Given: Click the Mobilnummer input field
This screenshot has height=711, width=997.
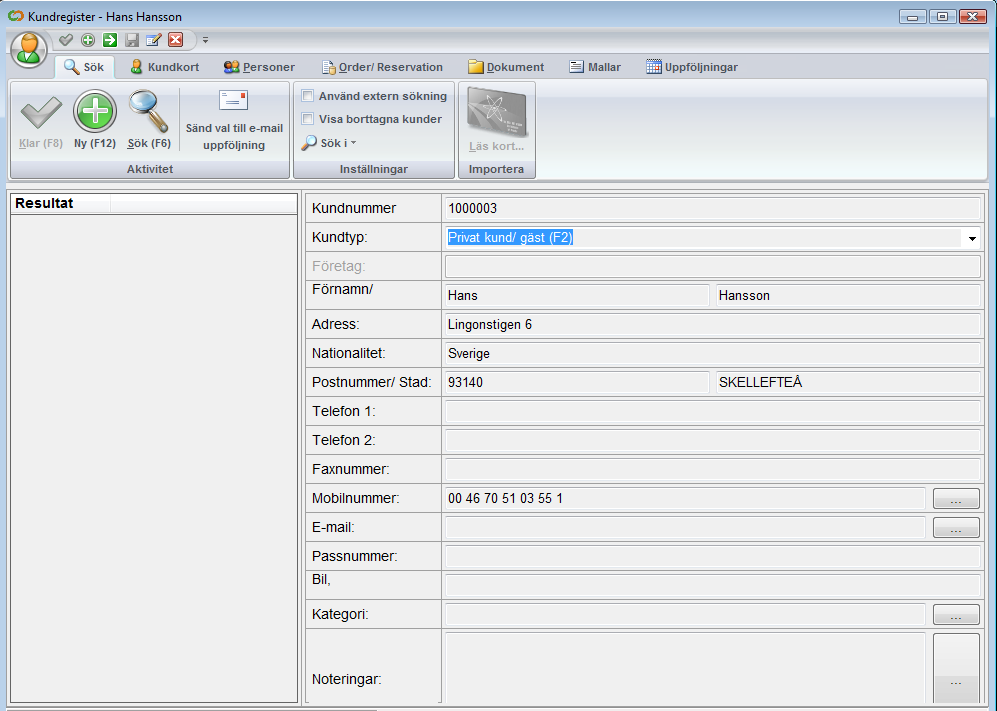Looking at the screenshot, I should [x=685, y=499].
